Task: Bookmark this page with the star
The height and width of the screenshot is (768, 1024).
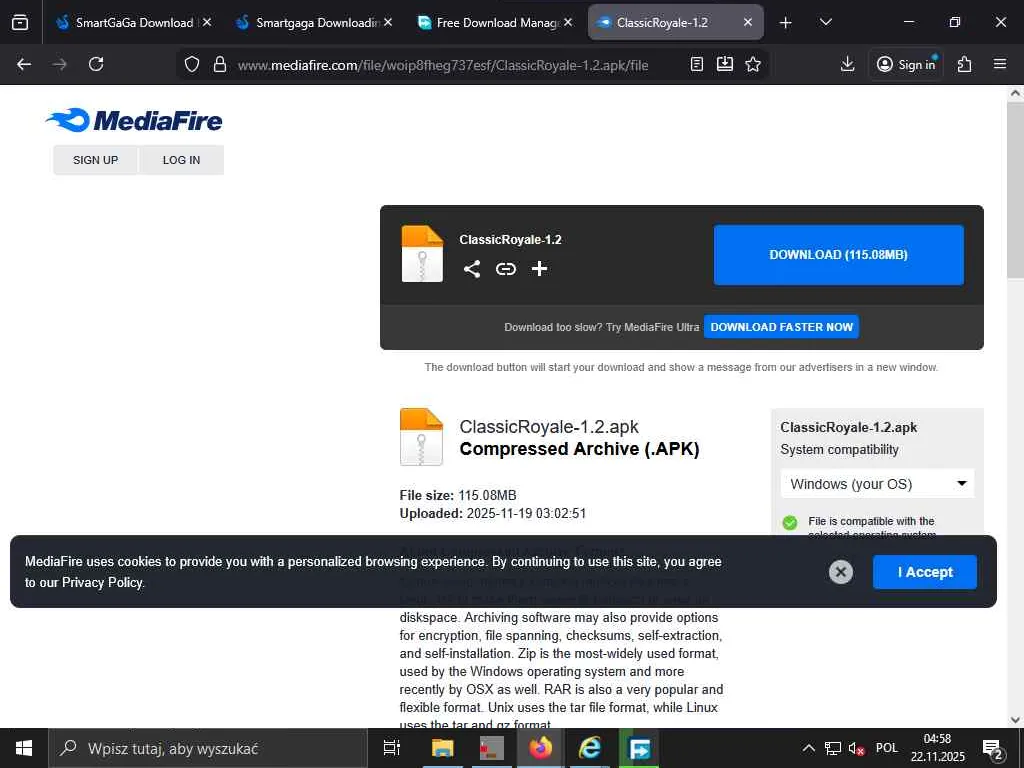Action: (753, 64)
